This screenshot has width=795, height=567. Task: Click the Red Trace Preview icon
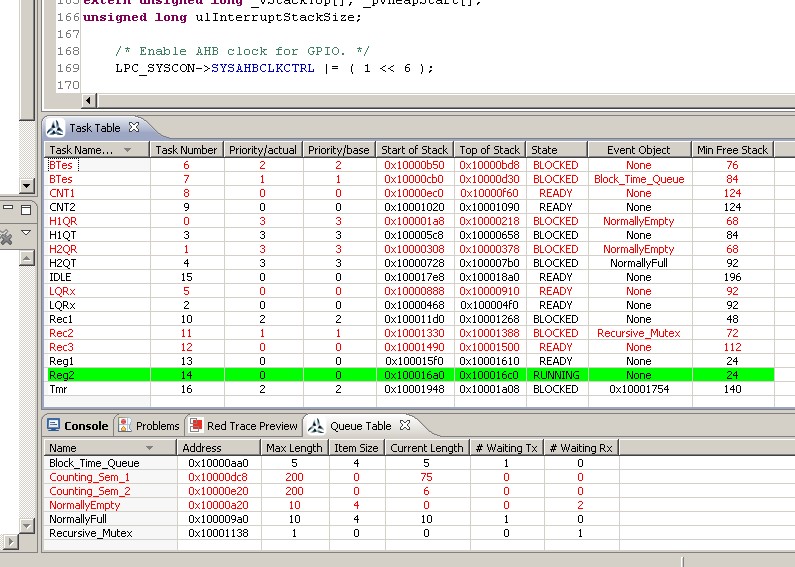pyautogui.click(x=196, y=425)
